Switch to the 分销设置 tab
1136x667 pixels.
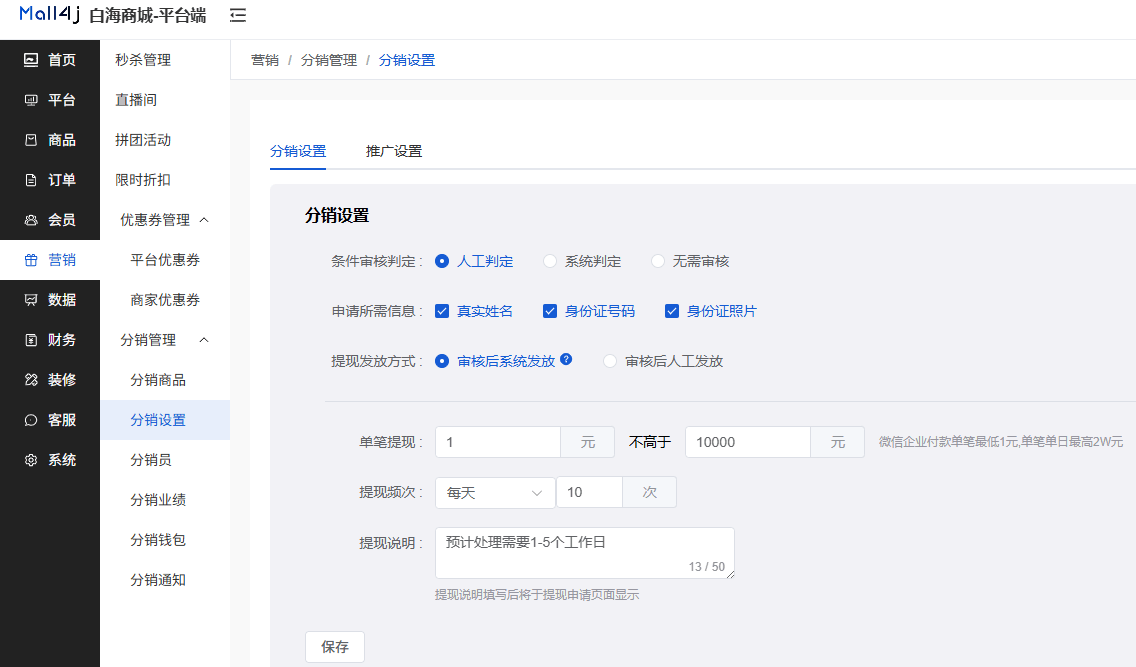tap(298, 151)
